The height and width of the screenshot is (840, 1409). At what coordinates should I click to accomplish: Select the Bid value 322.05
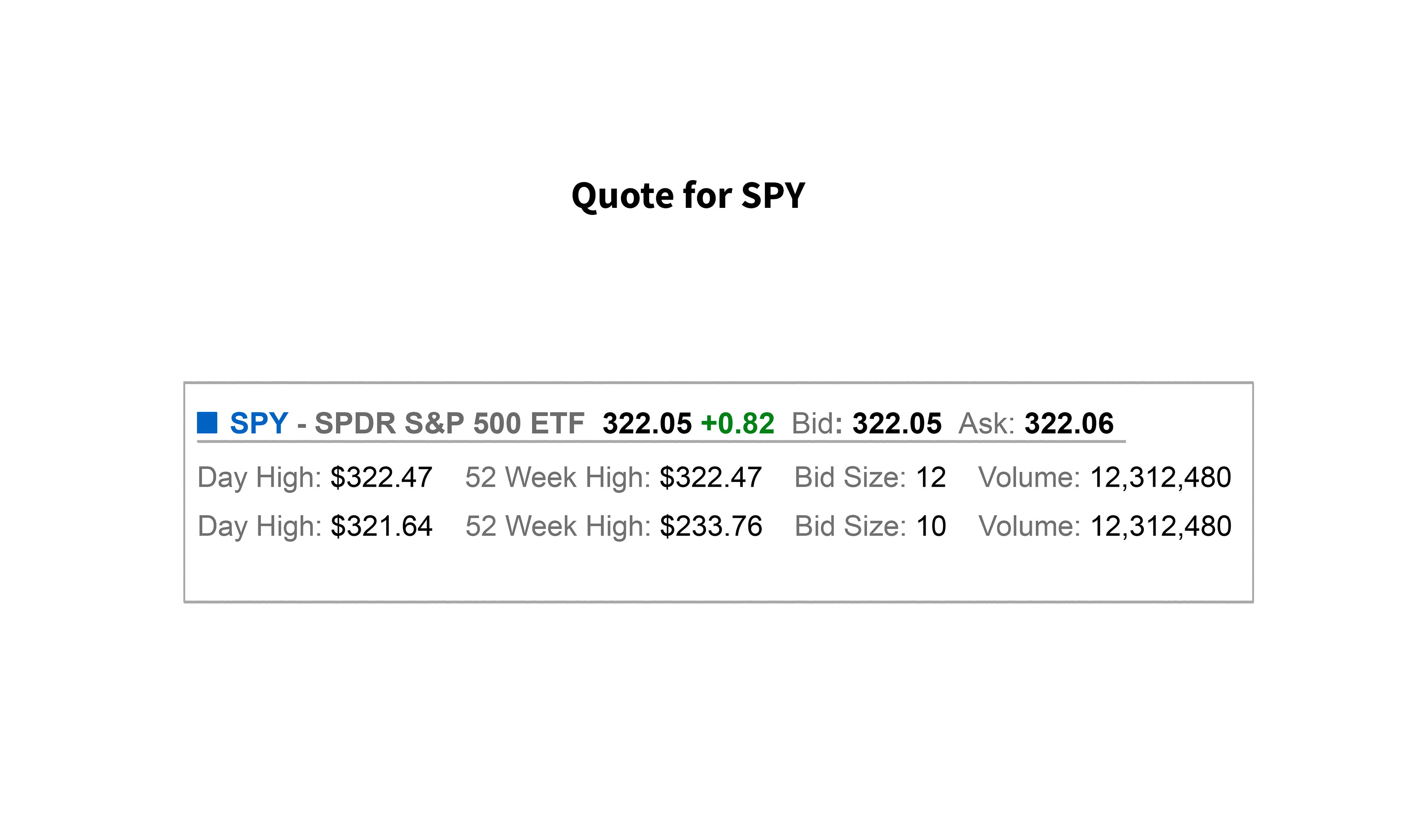897,424
